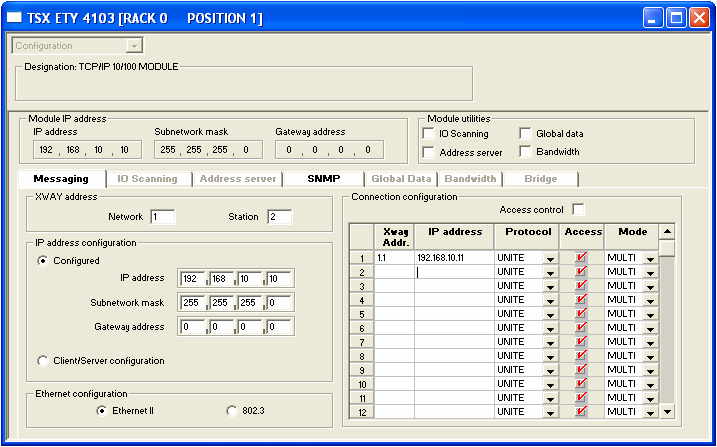The width and height of the screenshot is (717, 447).
Task: Open Mode dropdown in row 7
Action: pyautogui.click(x=650, y=342)
